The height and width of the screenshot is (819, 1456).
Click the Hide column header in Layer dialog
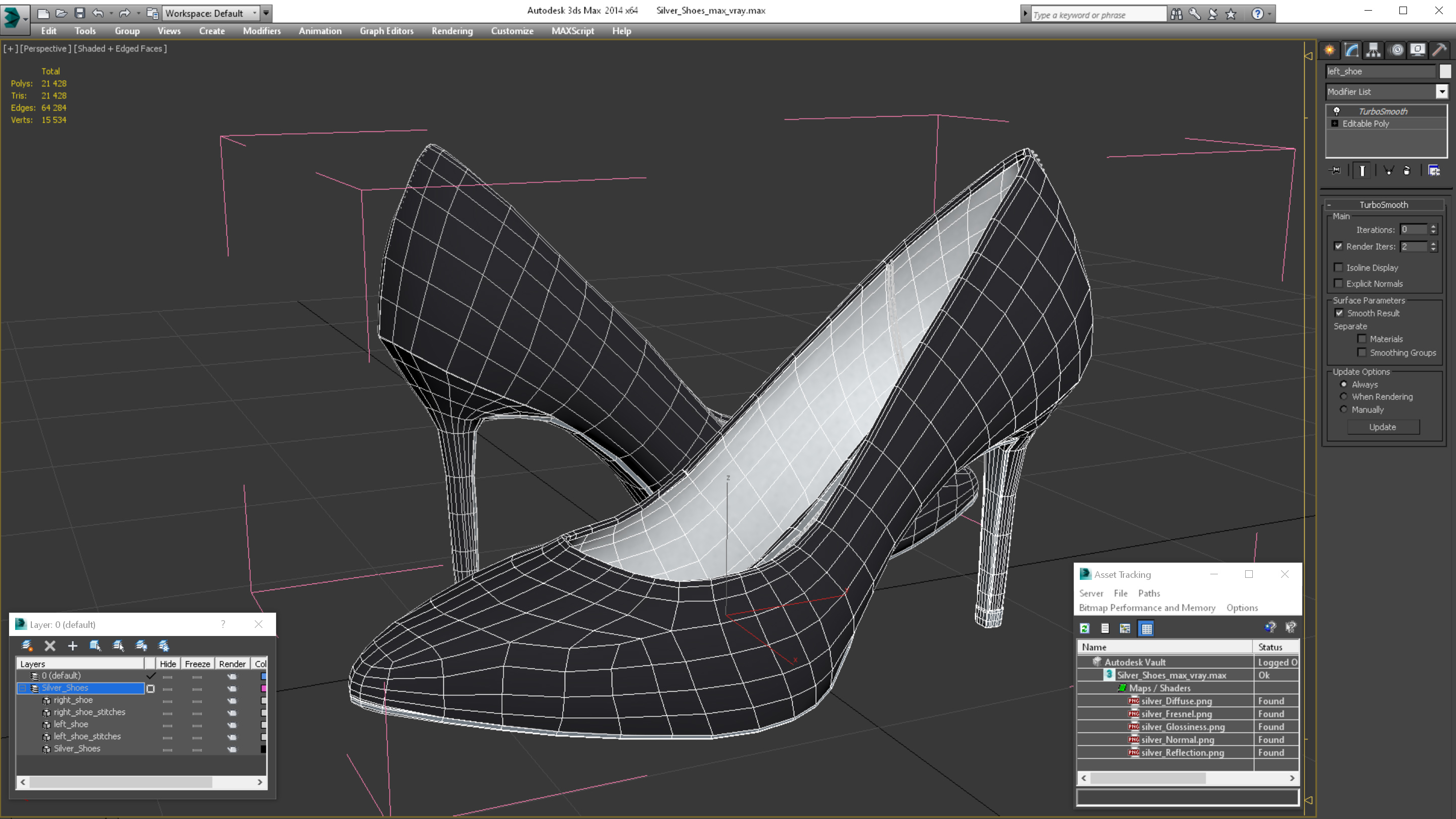coord(168,664)
